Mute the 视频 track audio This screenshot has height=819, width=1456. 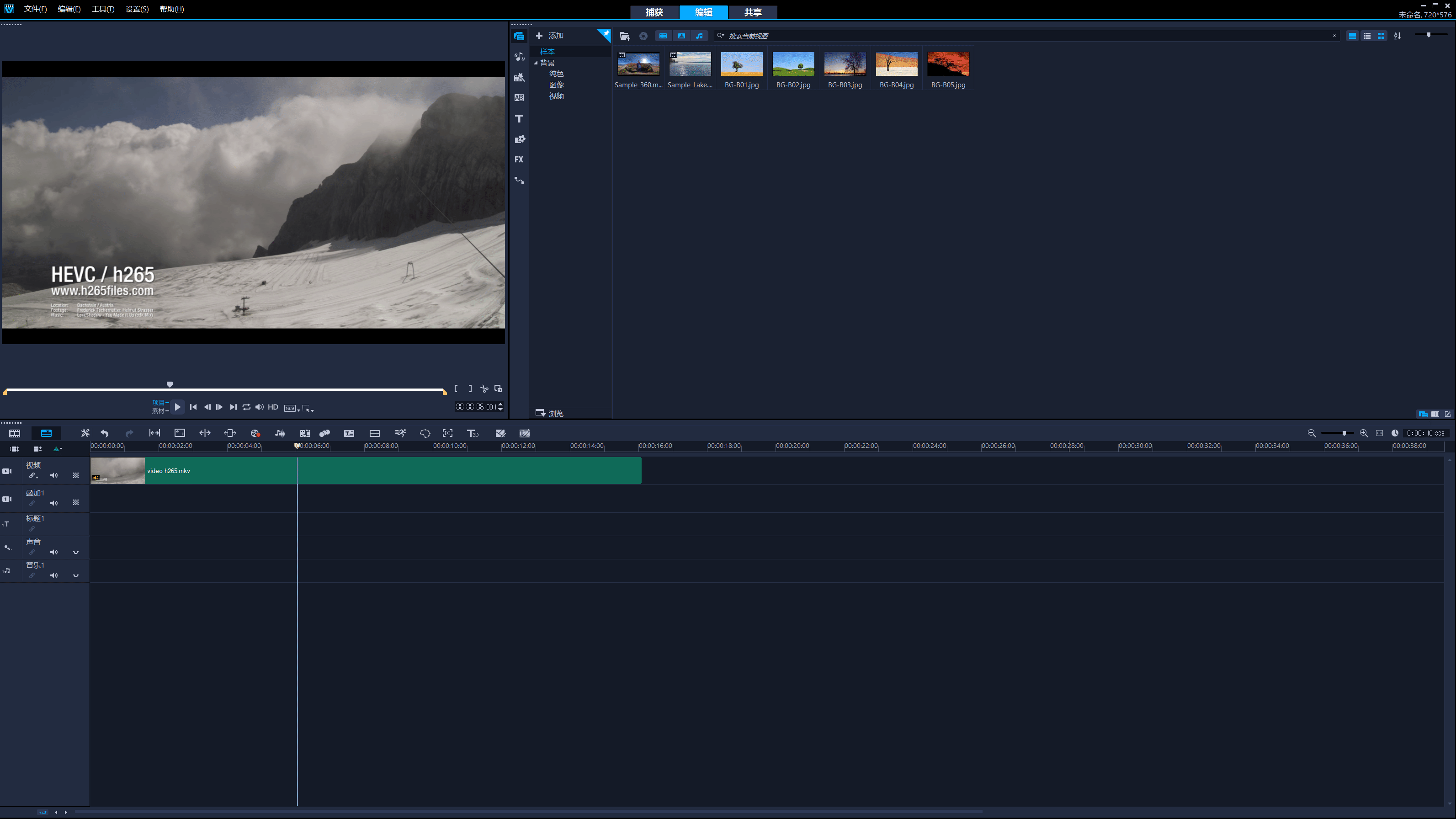point(53,475)
